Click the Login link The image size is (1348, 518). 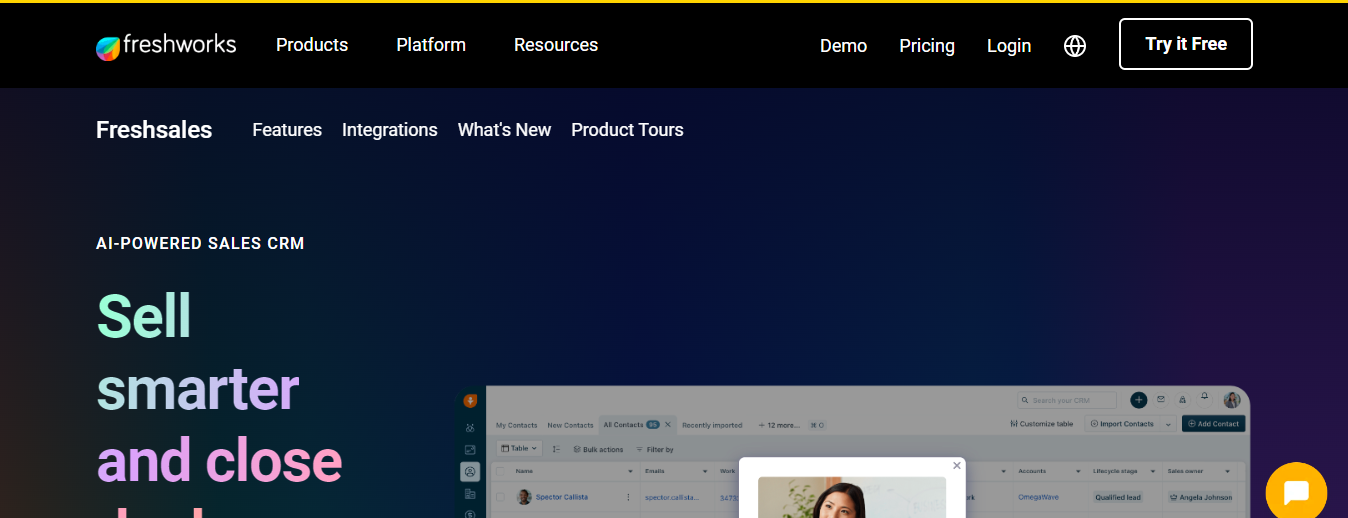coord(1009,46)
